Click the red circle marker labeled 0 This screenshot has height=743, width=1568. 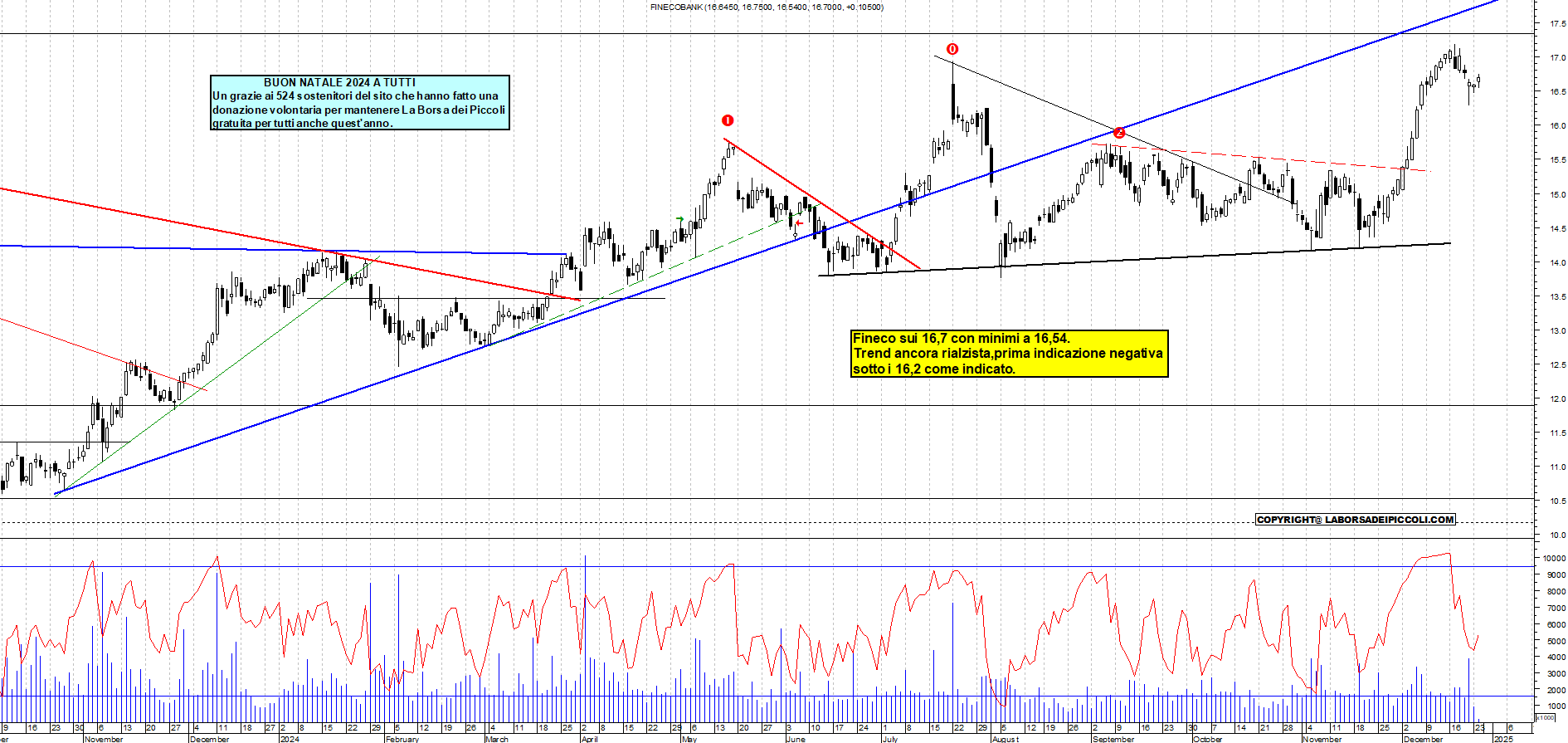[x=952, y=49]
